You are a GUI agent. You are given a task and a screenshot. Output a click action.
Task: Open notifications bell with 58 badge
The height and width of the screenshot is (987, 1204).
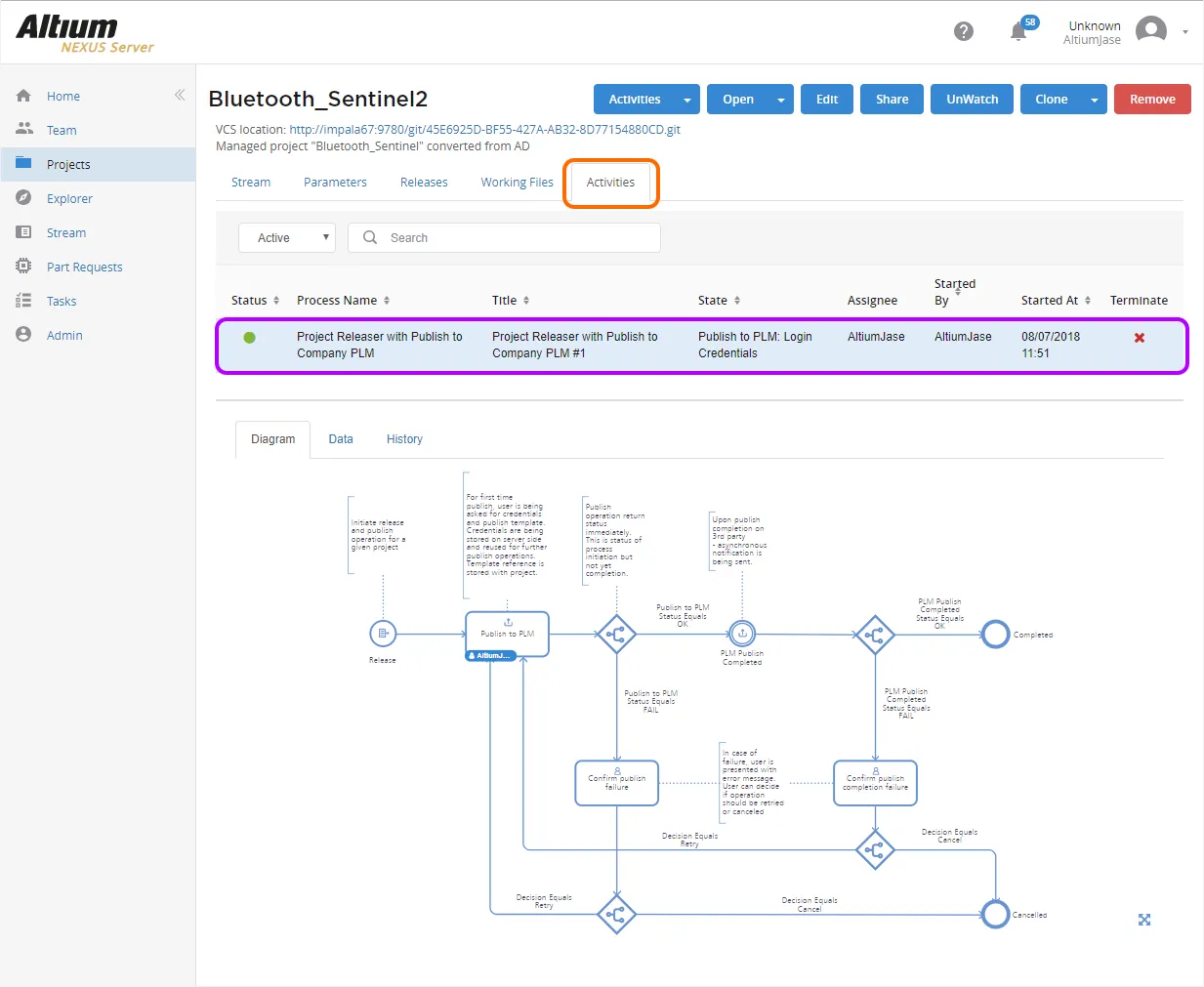1018,31
